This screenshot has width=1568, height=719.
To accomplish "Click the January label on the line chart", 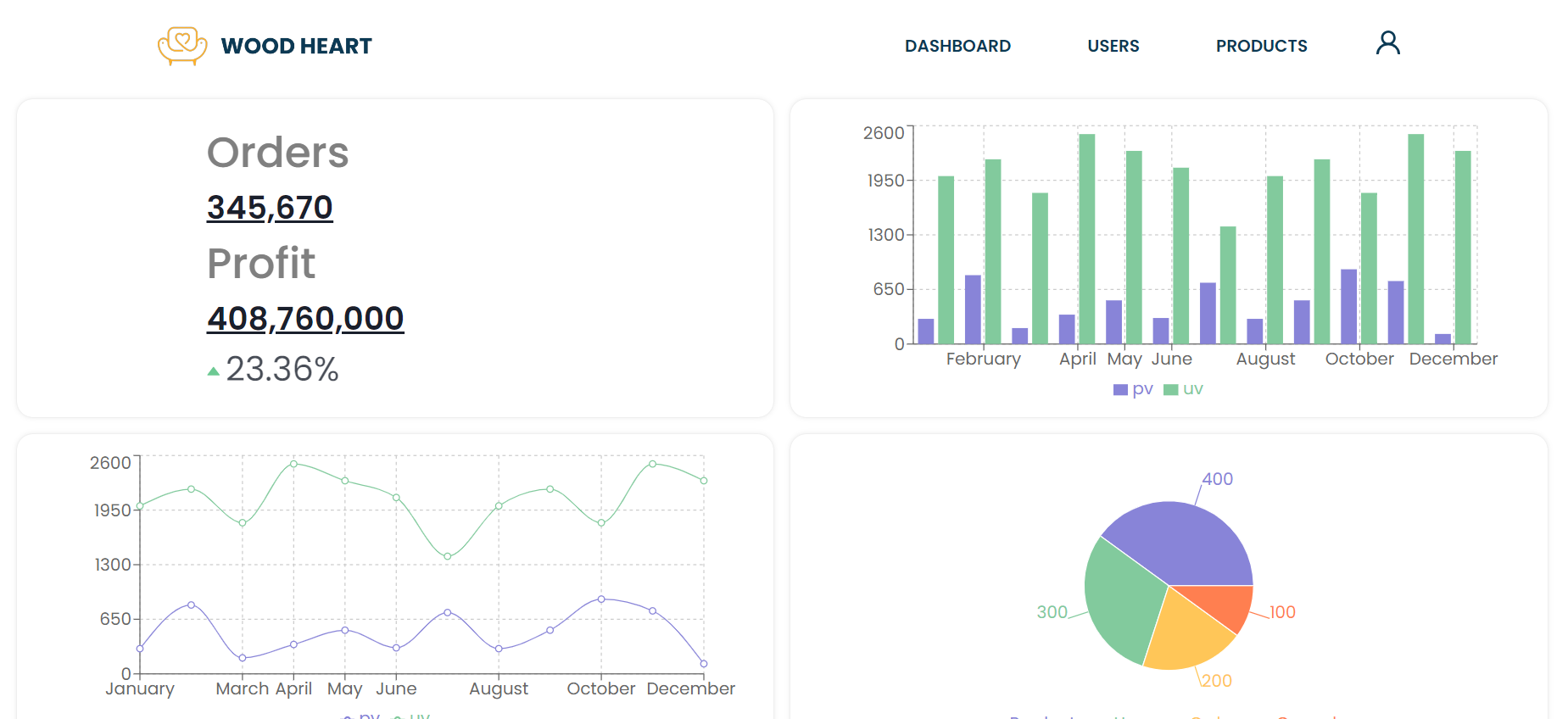I will [x=140, y=689].
